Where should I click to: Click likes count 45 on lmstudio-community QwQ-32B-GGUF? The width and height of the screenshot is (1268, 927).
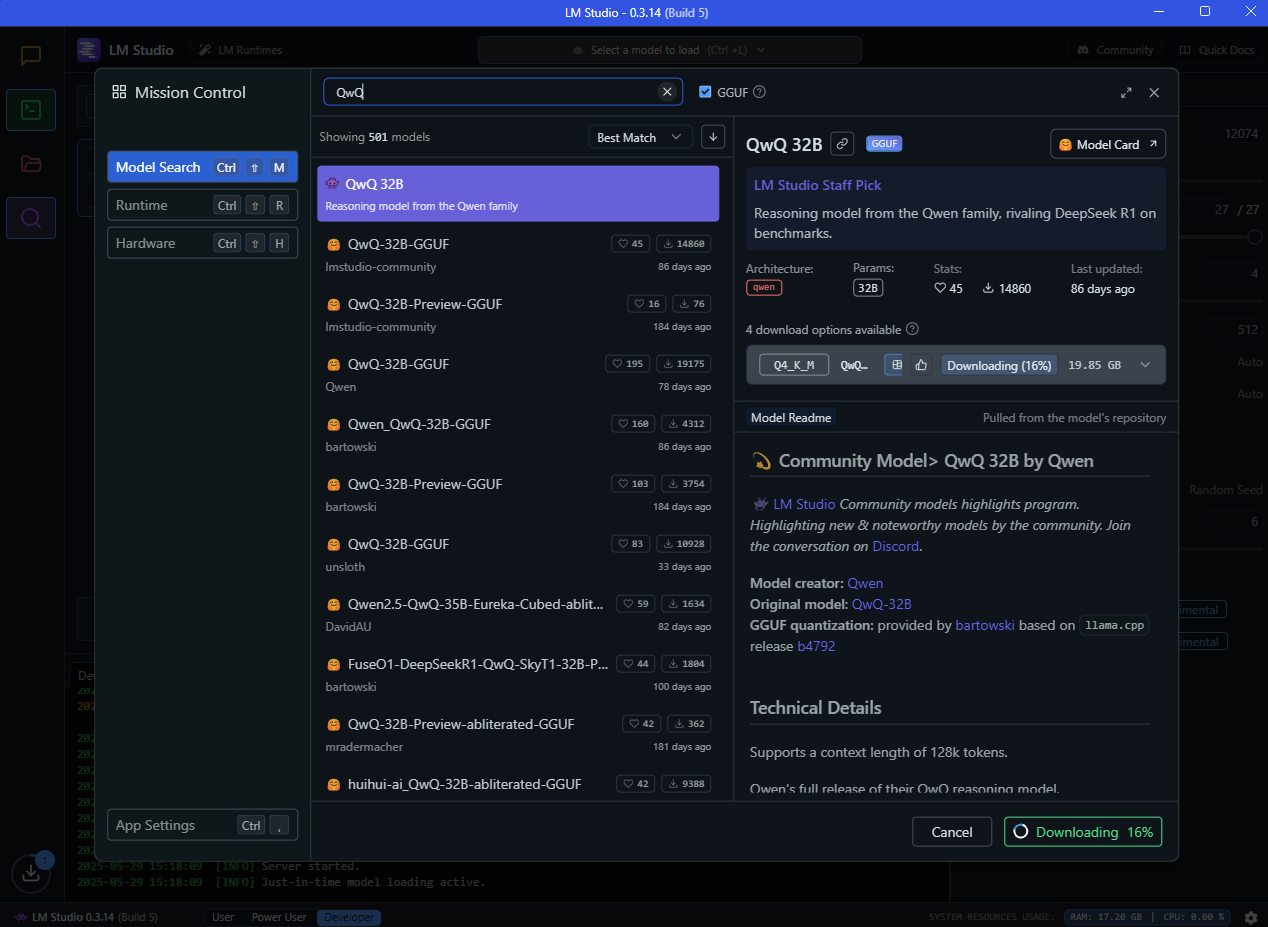point(631,244)
